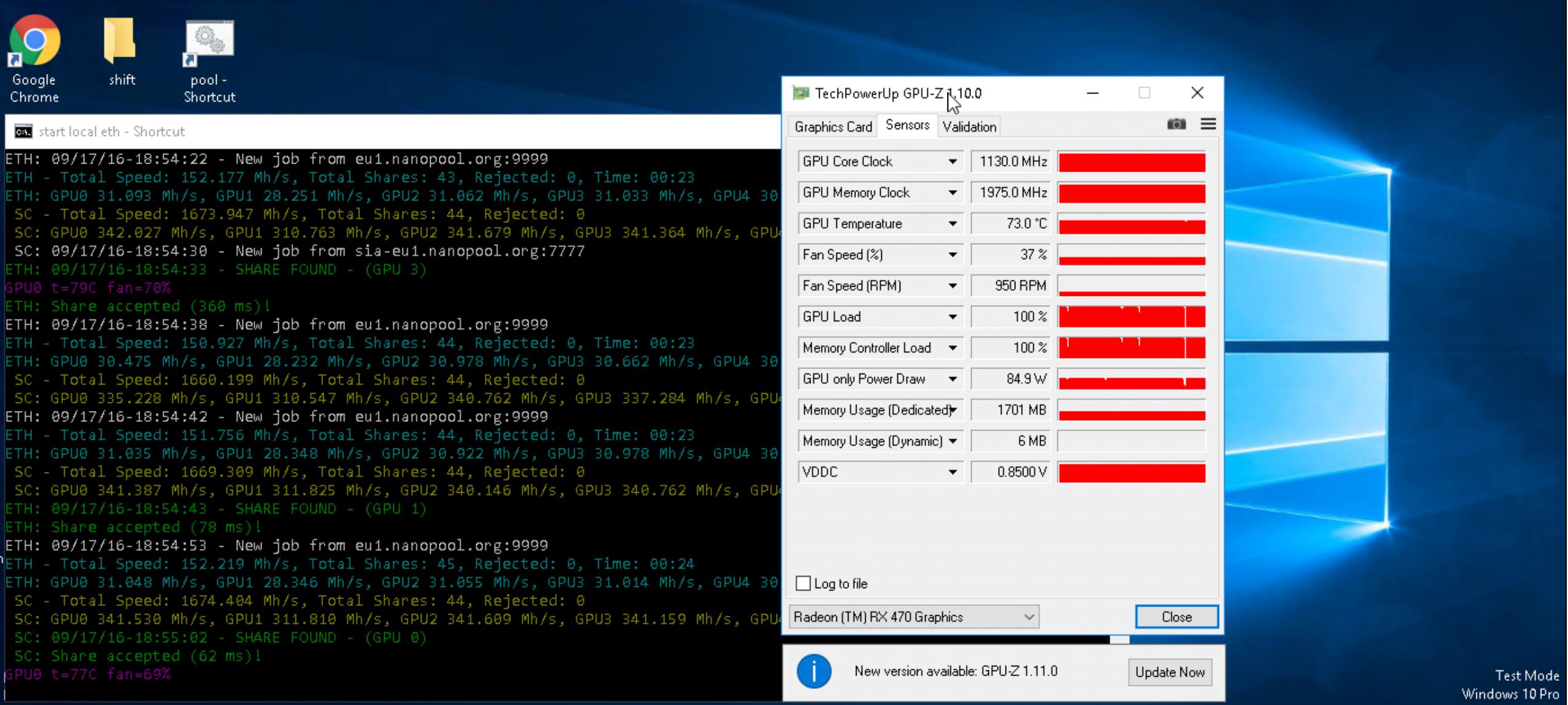Expand the VDDC sensor dropdown
1568x705 pixels.
pyautogui.click(x=952, y=472)
